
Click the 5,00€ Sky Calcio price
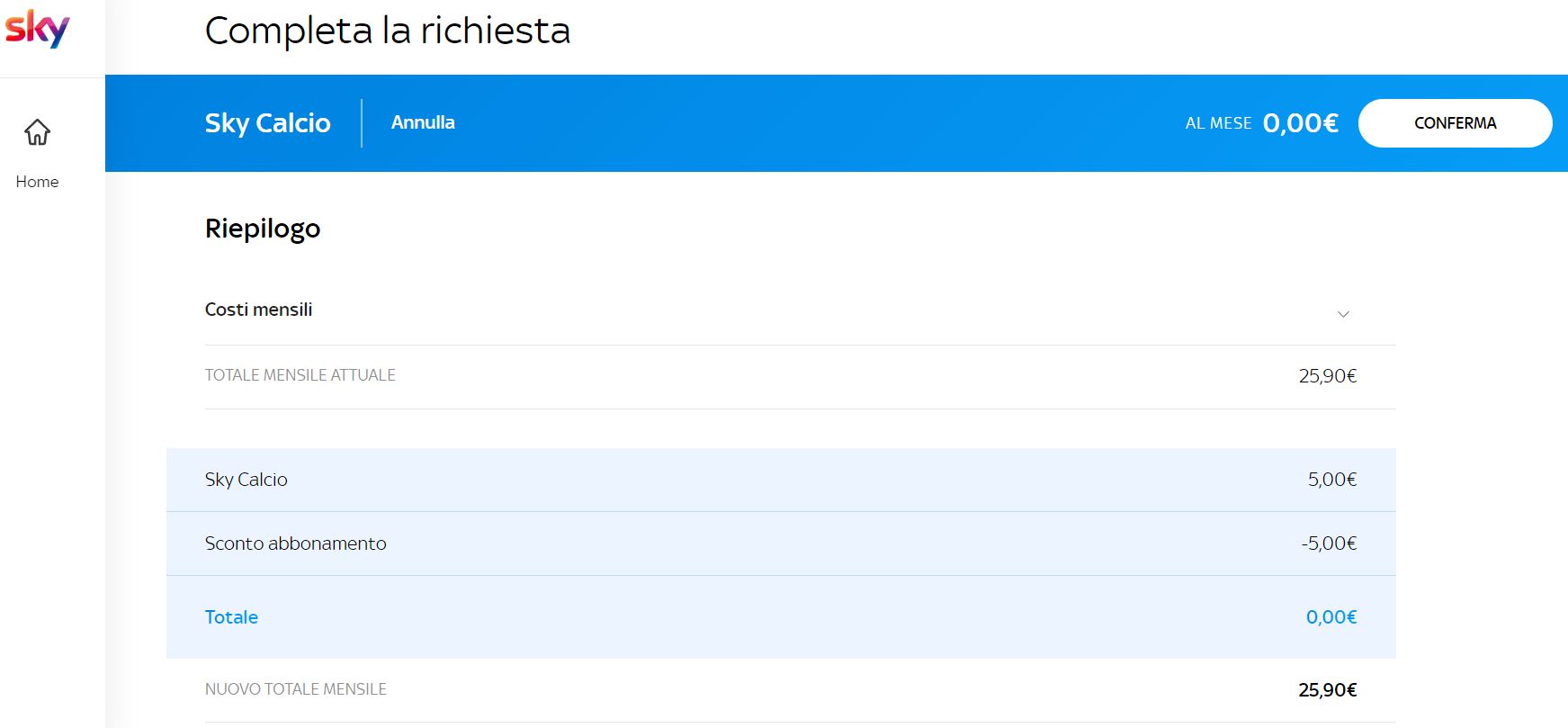coord(1332,480)
